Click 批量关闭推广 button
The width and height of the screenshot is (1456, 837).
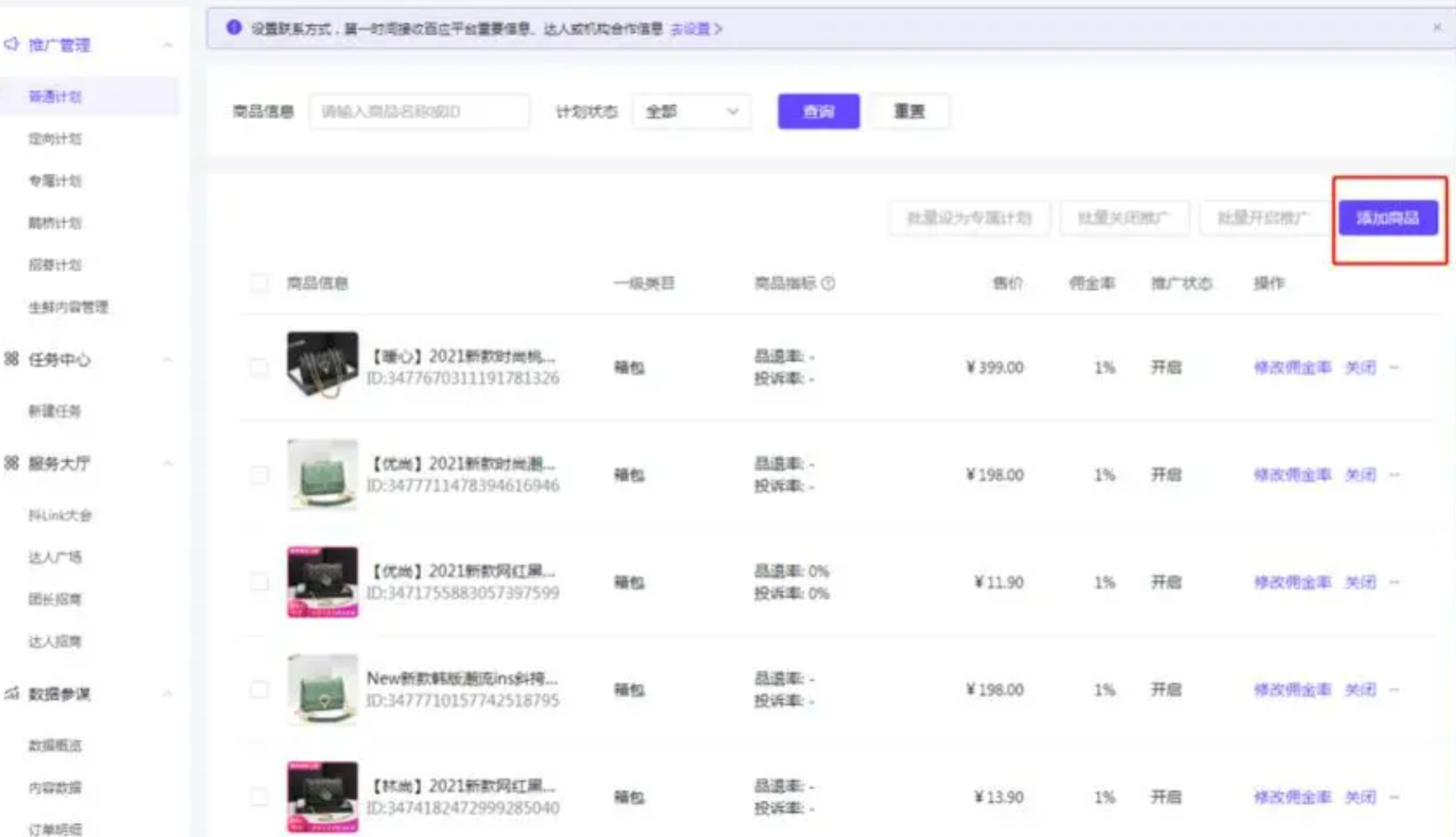[x=1124, y=218]
